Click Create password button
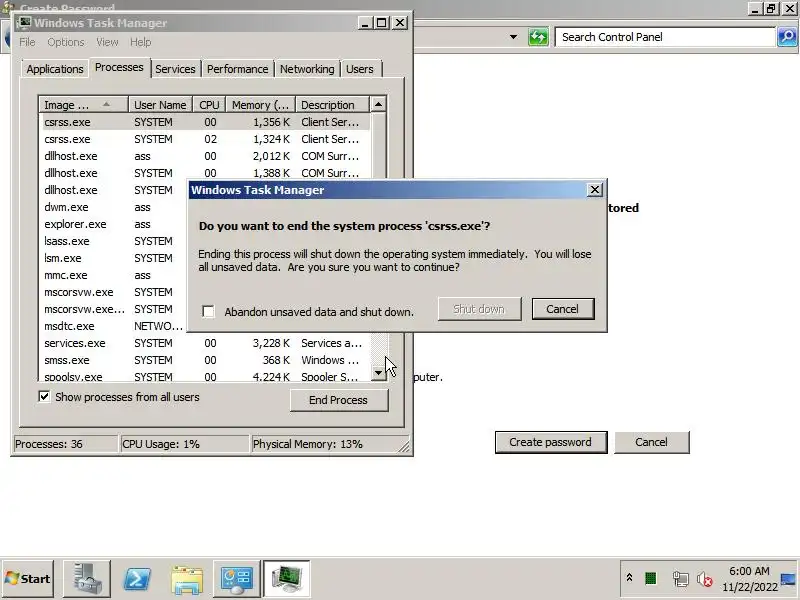 coord(551,442)
